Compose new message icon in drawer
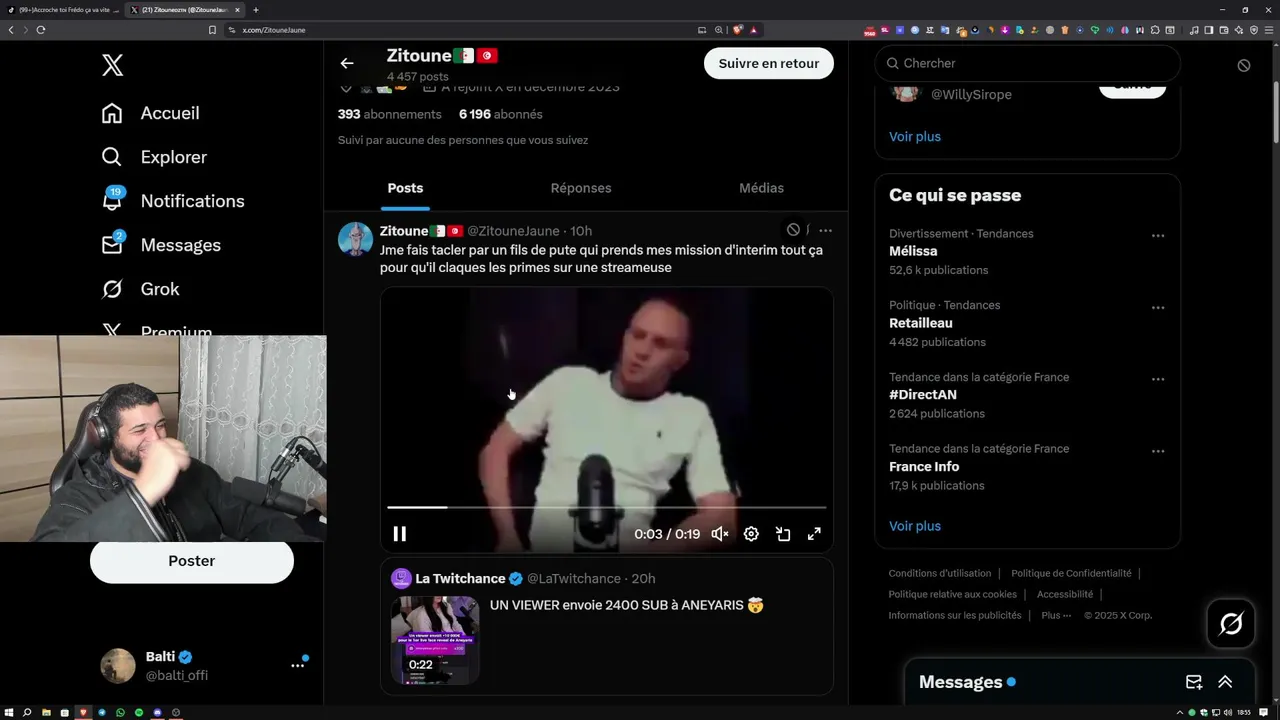The image size is (1280, 720). 1194,682
